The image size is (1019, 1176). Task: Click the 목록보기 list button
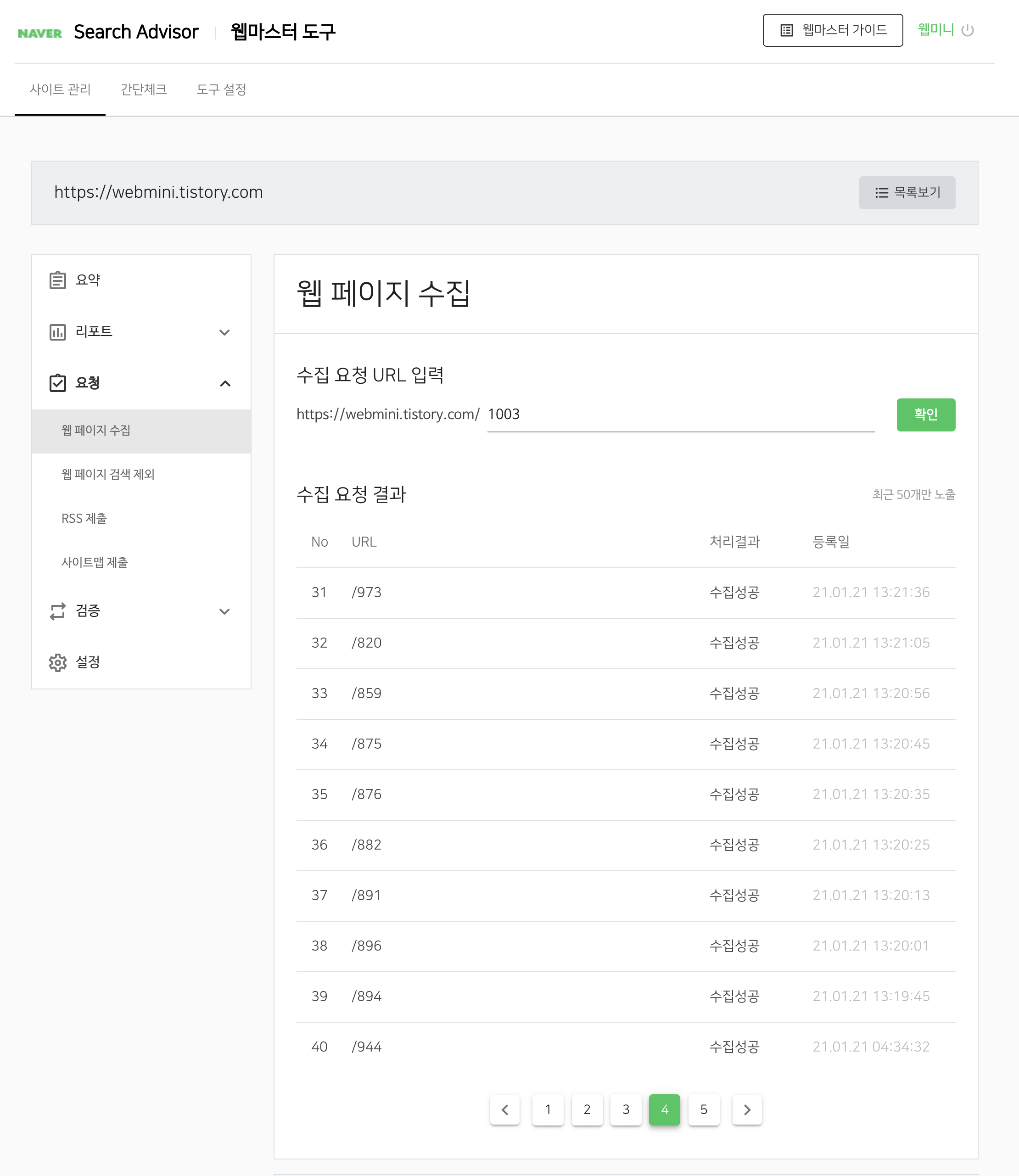(x=907, y=193)
